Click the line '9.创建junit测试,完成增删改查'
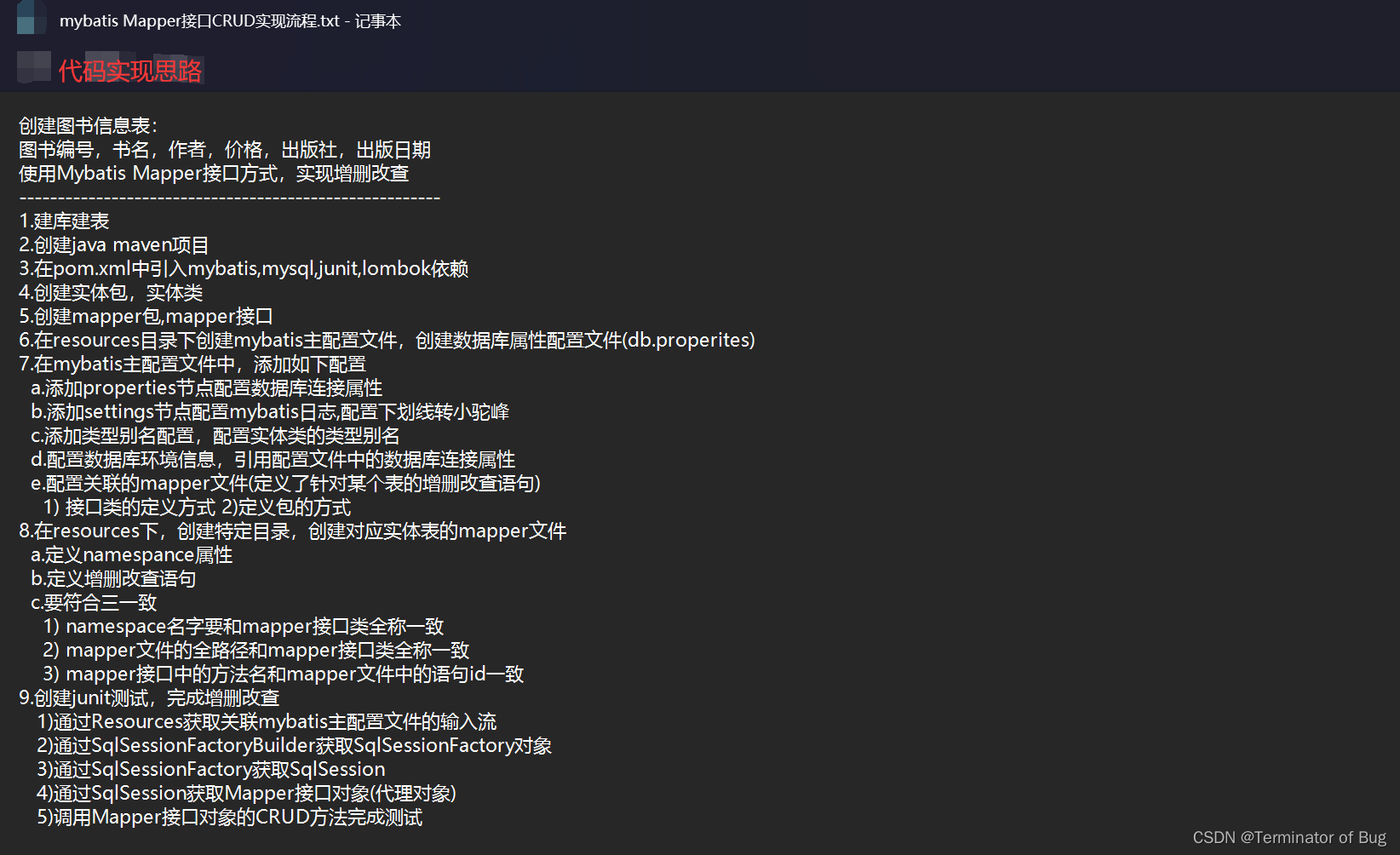The width and height of the screenshot is (1400, 855). pyautogui.click(x=149, y=698)
